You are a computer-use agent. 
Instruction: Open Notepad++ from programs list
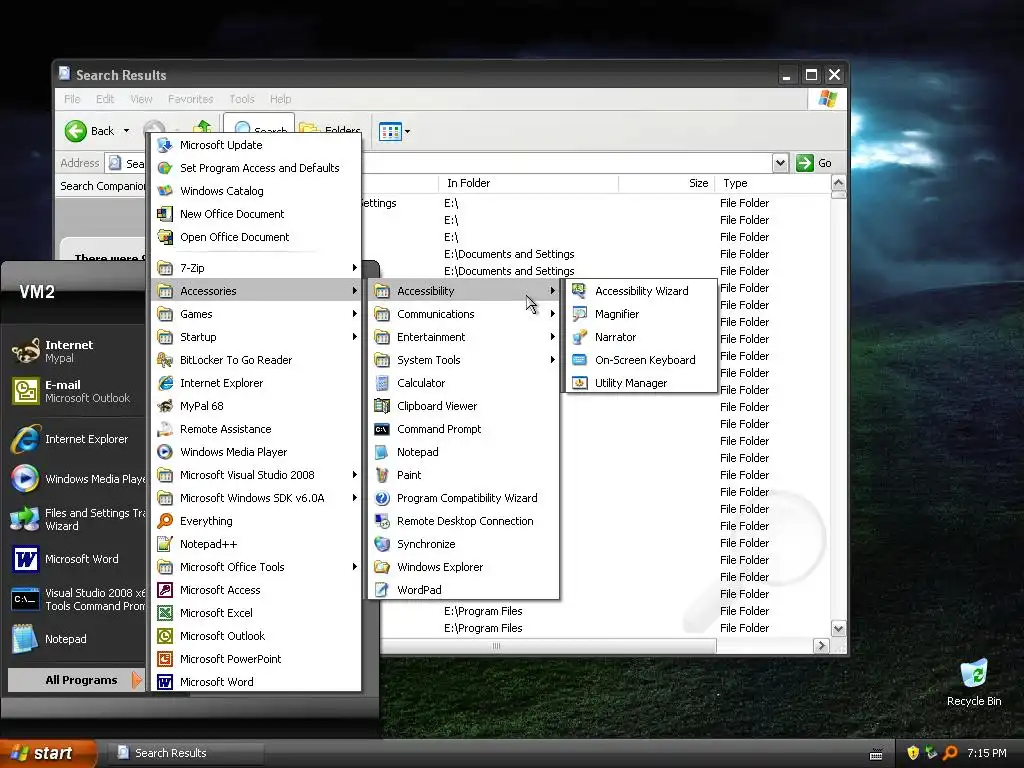pyautogui.click(x=256, y=544)
